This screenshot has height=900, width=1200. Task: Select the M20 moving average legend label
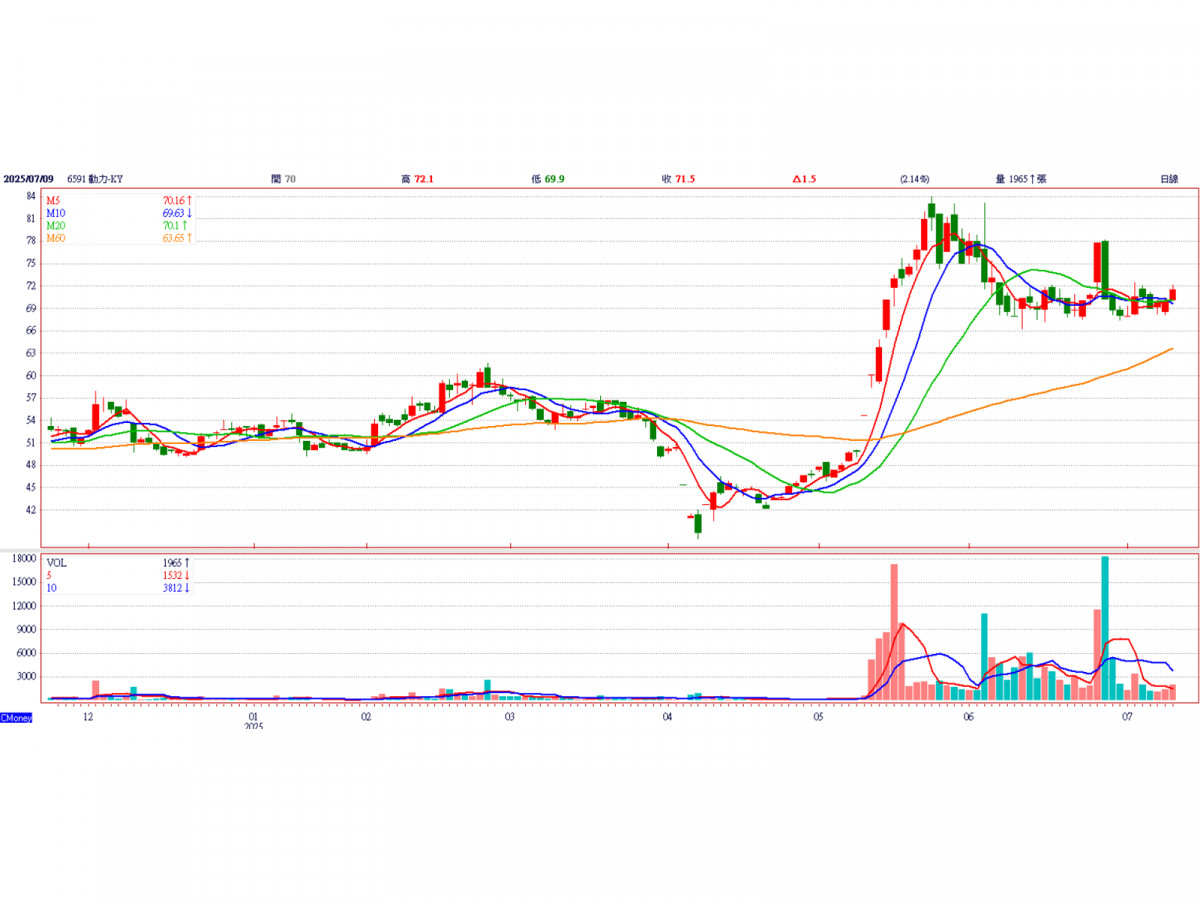(x=56, y=226)
